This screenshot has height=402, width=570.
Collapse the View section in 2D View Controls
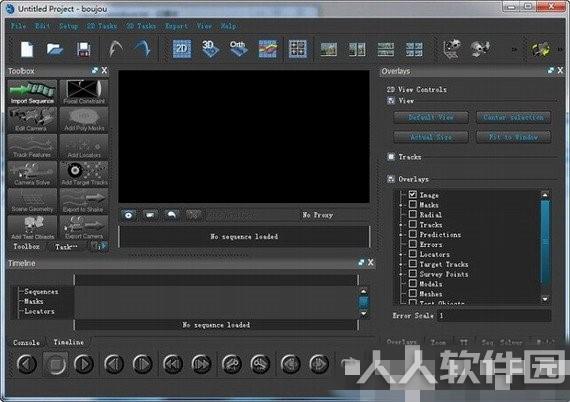point(391,101)
